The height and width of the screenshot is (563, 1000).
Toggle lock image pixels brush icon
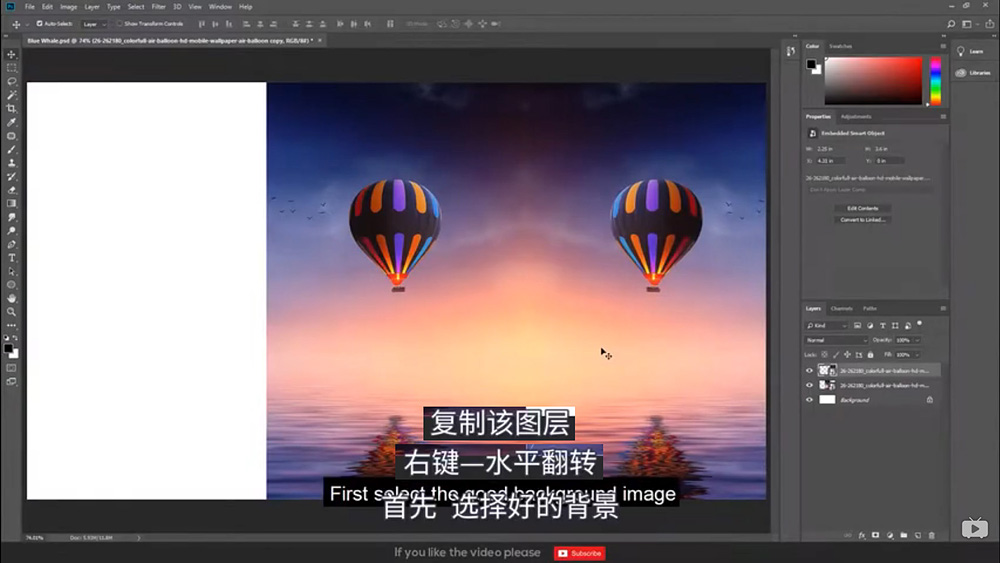(x=836, y=355)
